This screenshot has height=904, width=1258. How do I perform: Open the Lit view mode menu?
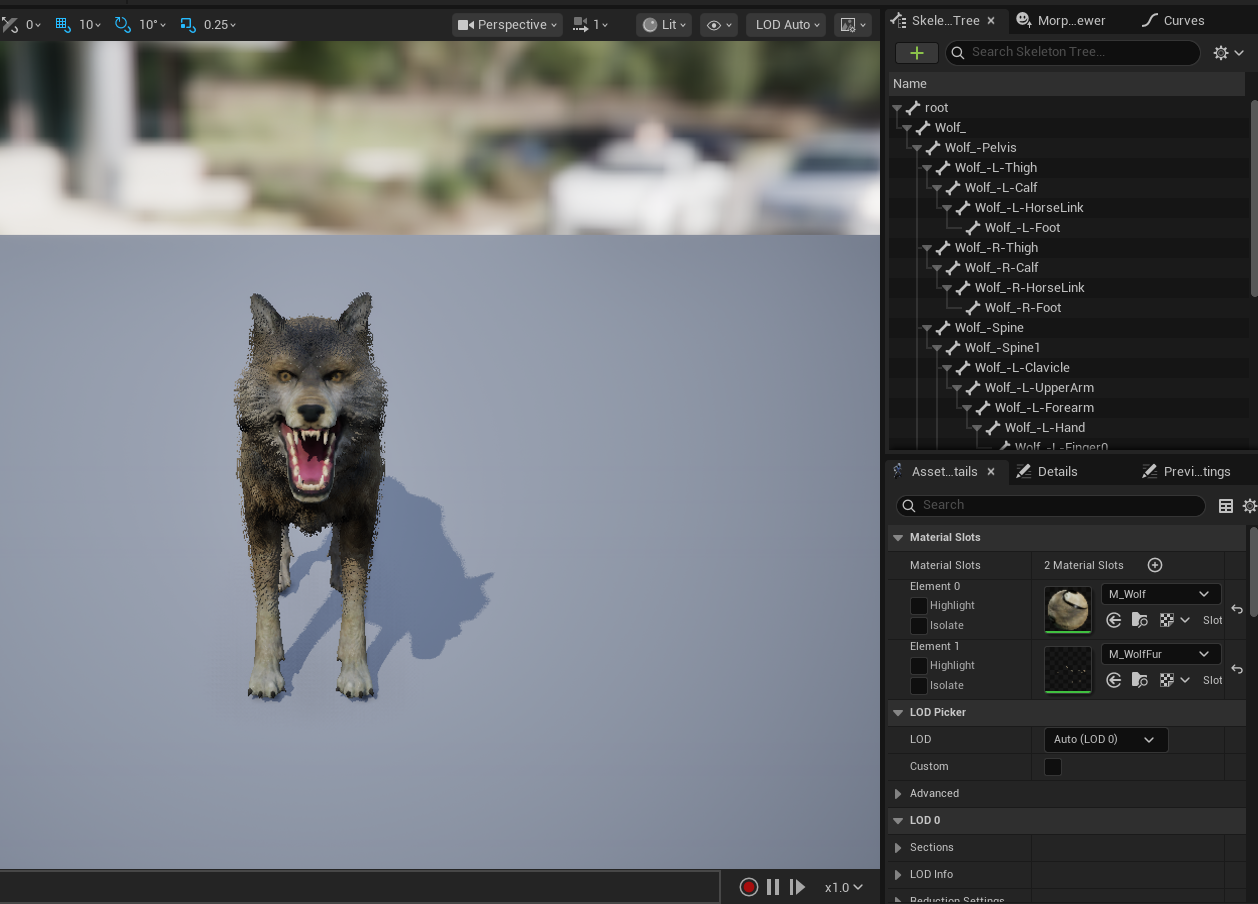[663, 25]
